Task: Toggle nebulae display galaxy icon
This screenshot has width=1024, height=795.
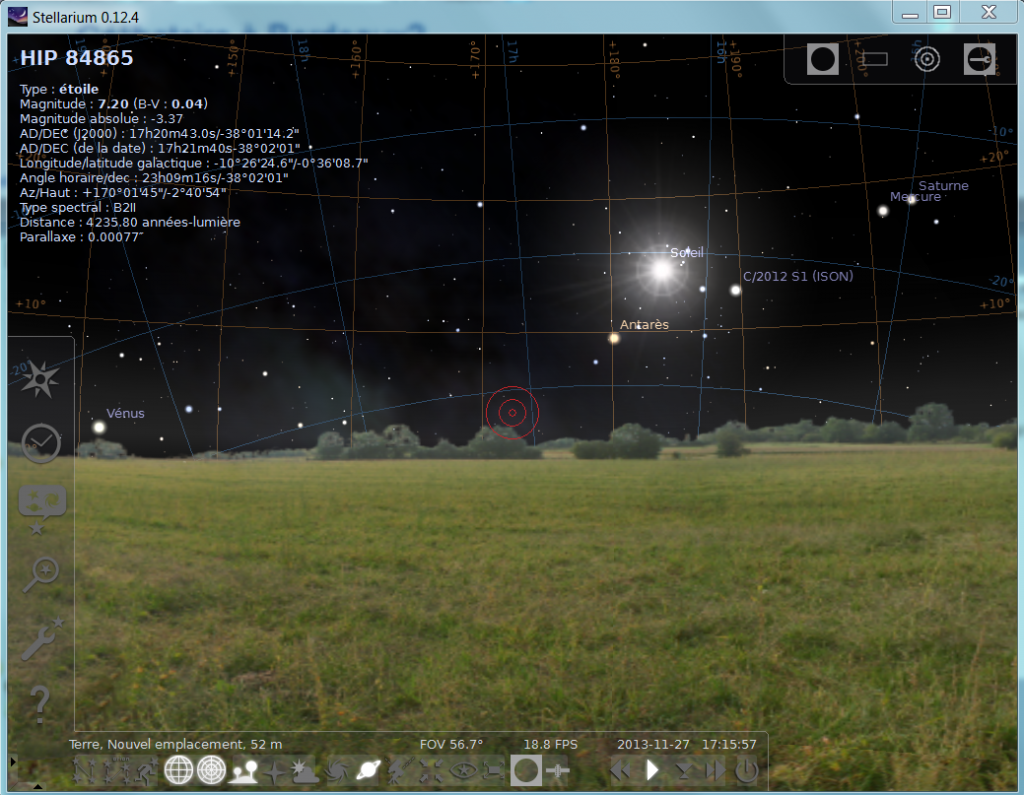Action: (x=337, y=771)
